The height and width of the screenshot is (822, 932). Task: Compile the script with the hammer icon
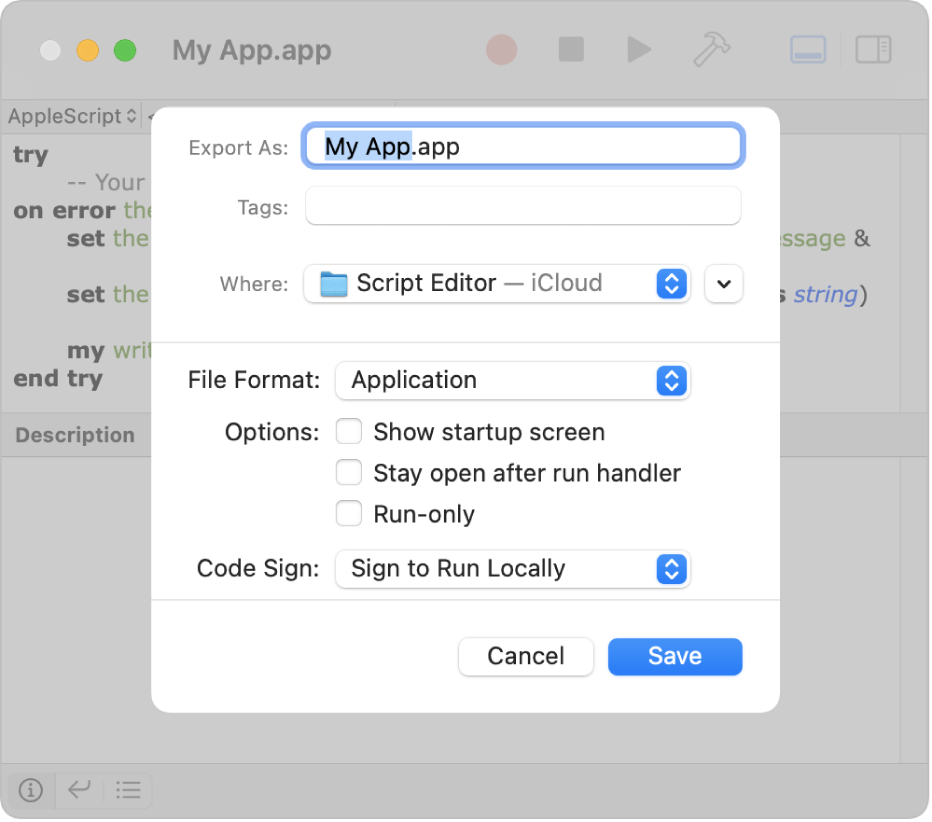coord(711,49)
